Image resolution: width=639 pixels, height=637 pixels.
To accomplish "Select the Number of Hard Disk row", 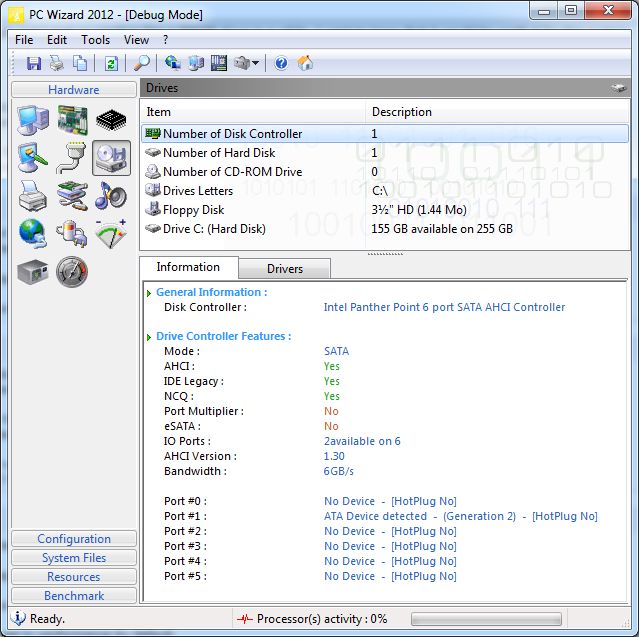I will pyautogui.click(x=218, y=153).
